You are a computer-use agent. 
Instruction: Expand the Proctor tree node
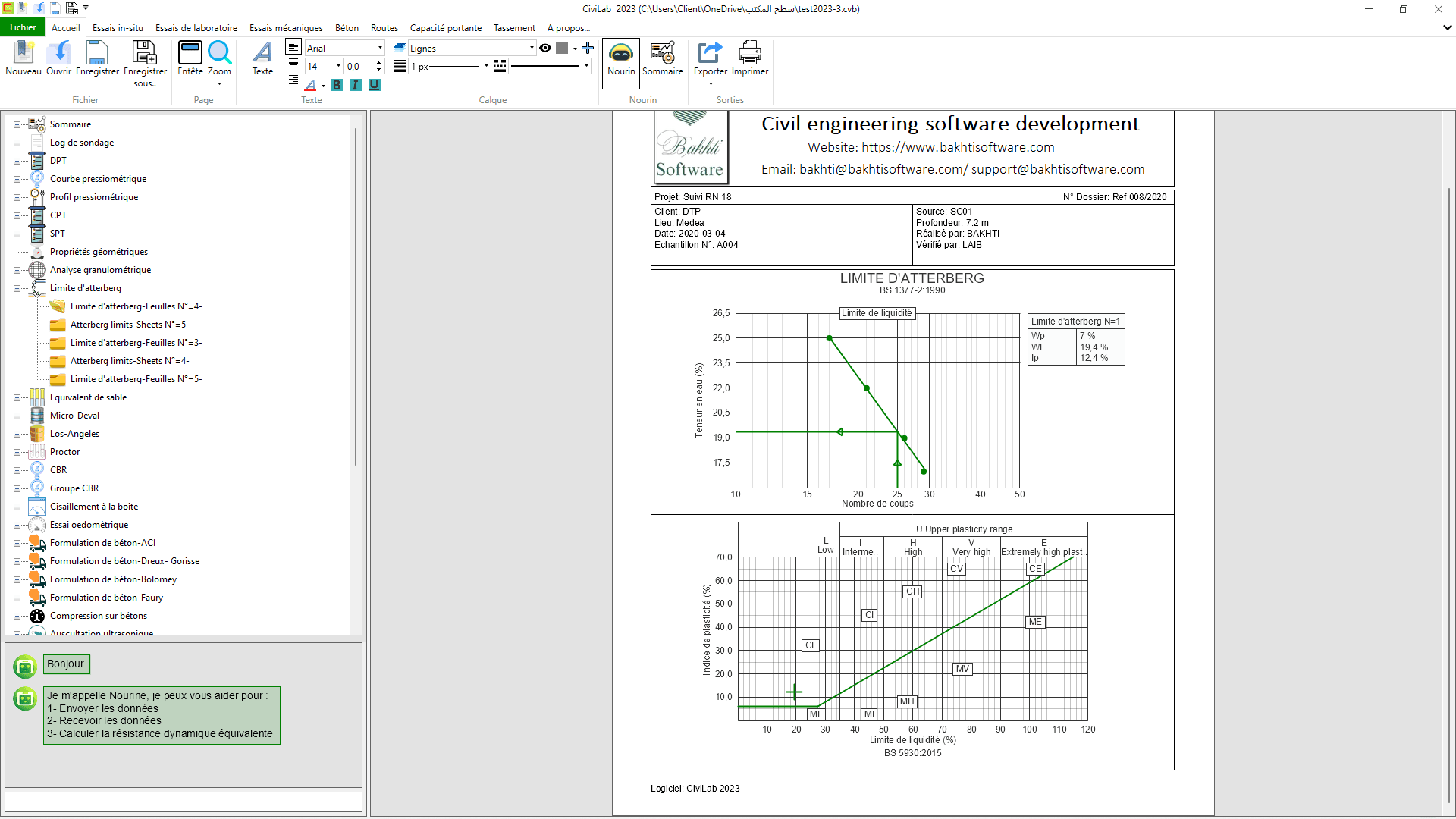[17, 452]
